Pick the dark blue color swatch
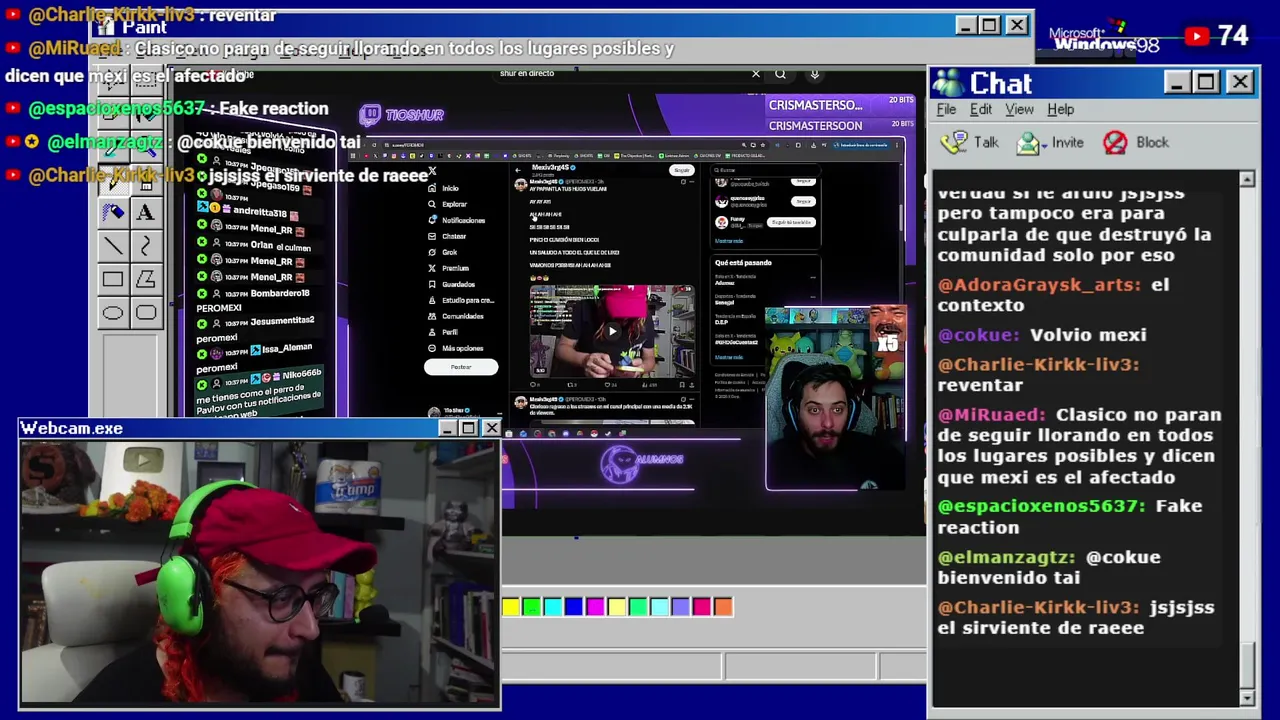 coord(574,607)
